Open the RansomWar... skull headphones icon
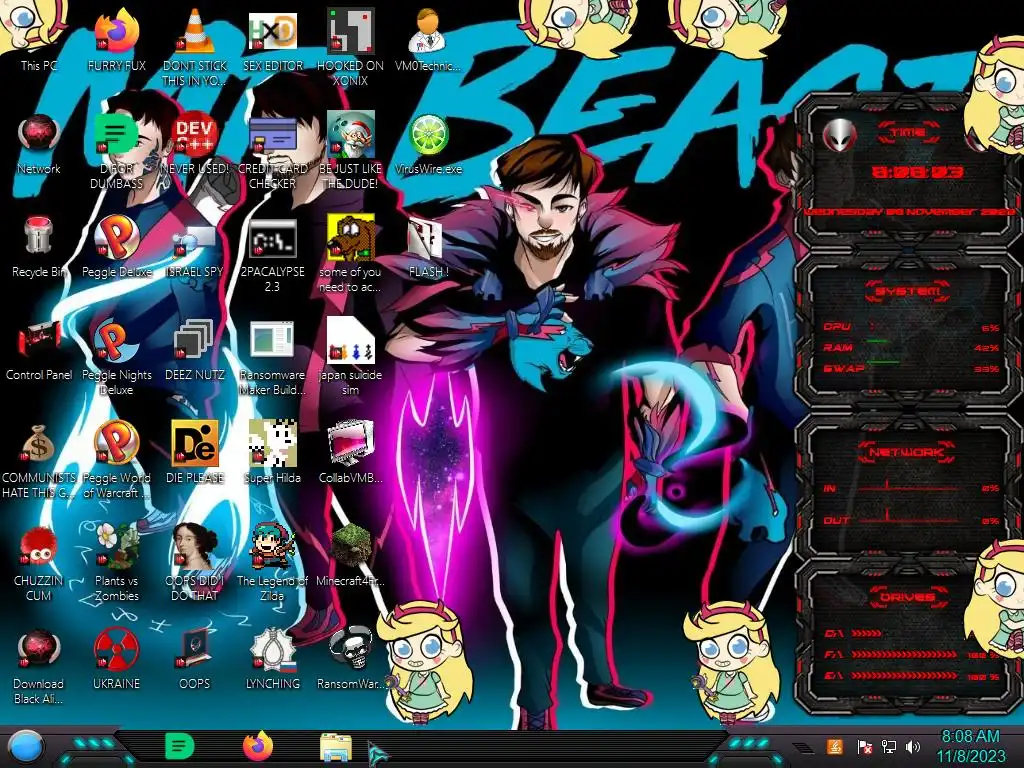Screen dimensions: 1024x768 (x=350, y=658)
